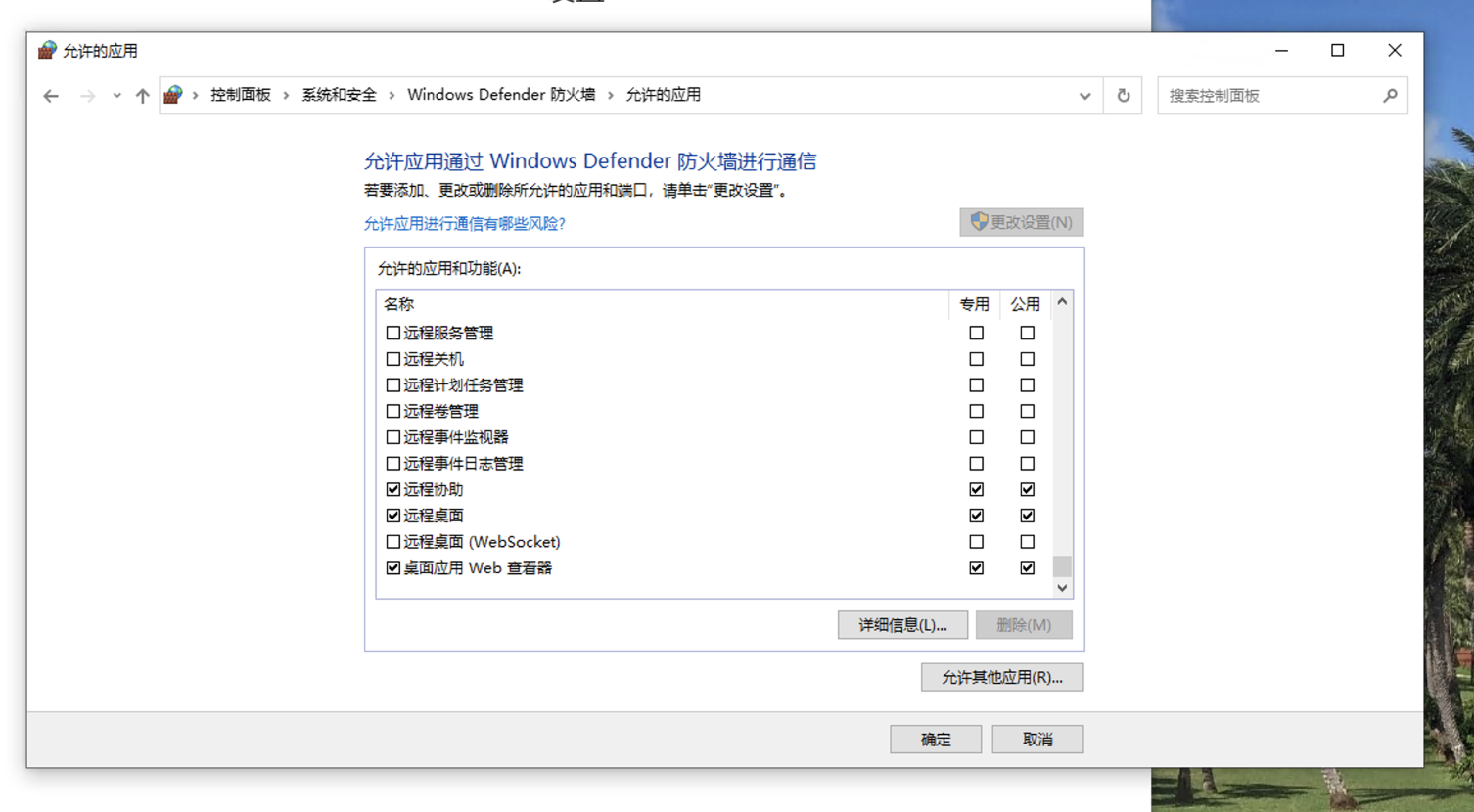Click list scroll up arrow
The width and height of the screenshot is (1474, 812).
tap(1062, 302)
